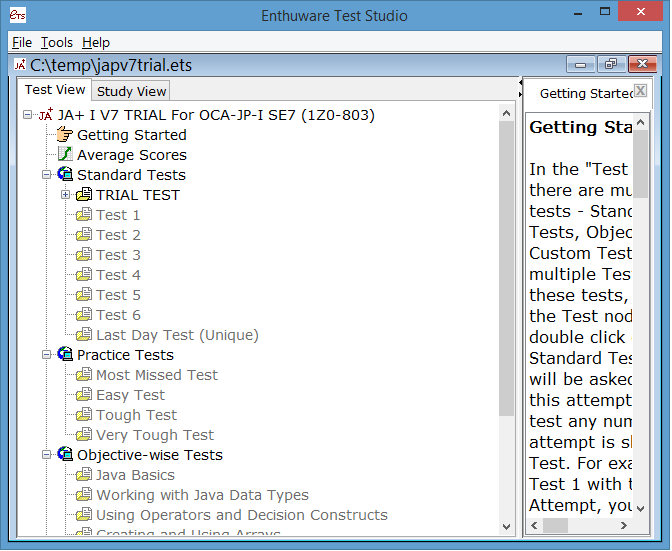
Task: Select the Most Missed Test item
Action: 157,375
